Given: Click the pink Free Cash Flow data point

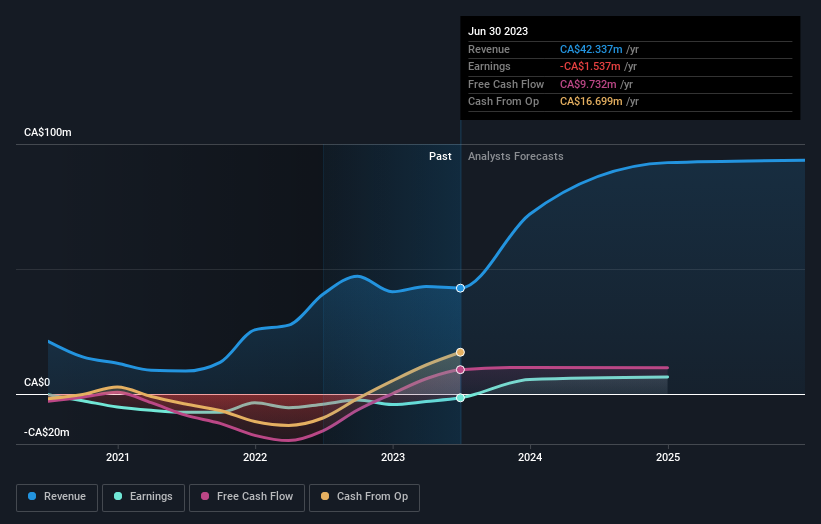Looking at the screenshot, I should 460,370.
